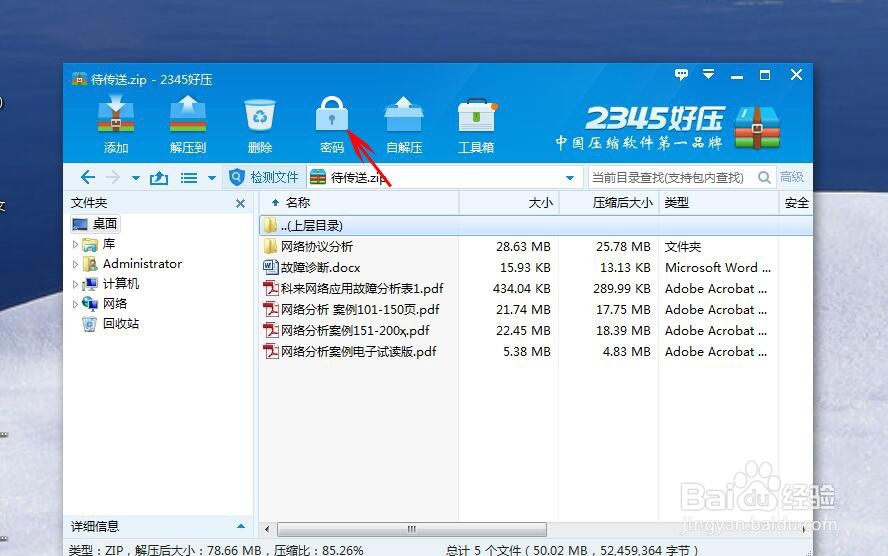This screenshot has width=888, height=556.
Task: Click the PDF icon of 科来网络应用故障分析表1.pdf
Action: coord(271,288)
